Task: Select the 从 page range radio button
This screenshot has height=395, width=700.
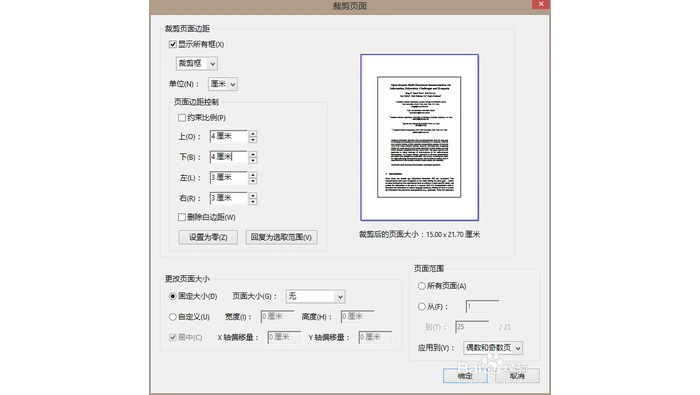Action: coord(421,307)
